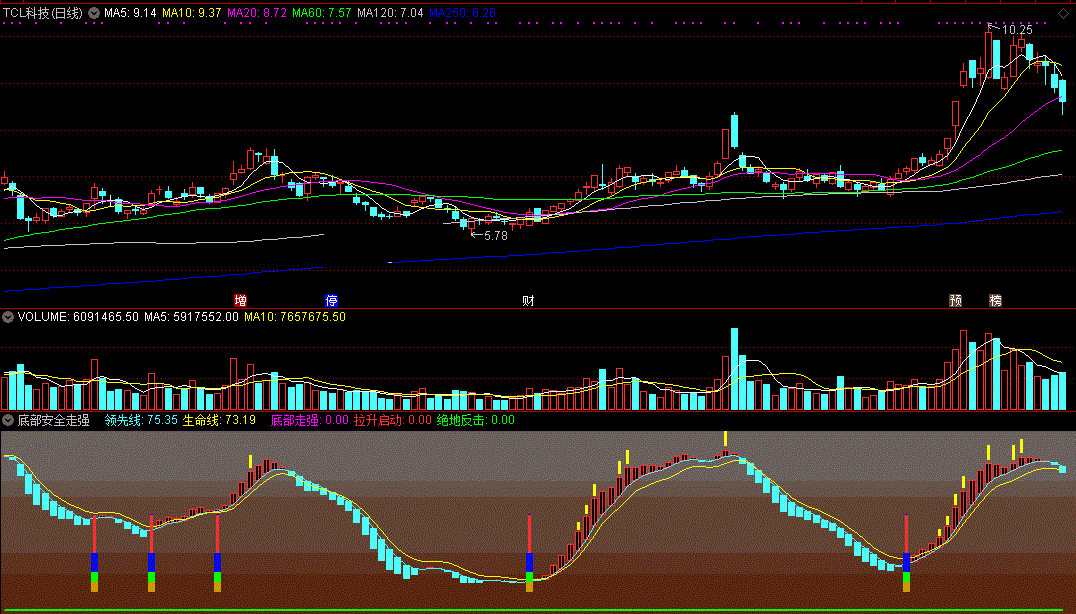The image size is (1076, 614).
Task: Open the main chart indicator dropdown beside TCL科技(日线)
Action: point(94,13)
